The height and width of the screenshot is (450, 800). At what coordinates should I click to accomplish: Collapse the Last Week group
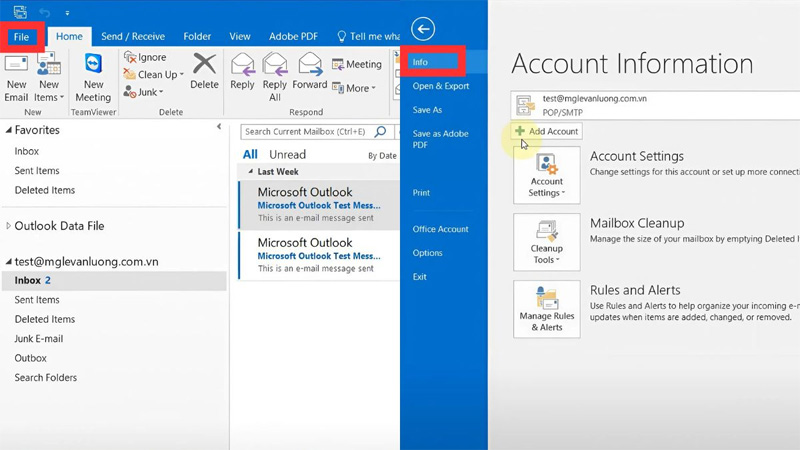251,172
